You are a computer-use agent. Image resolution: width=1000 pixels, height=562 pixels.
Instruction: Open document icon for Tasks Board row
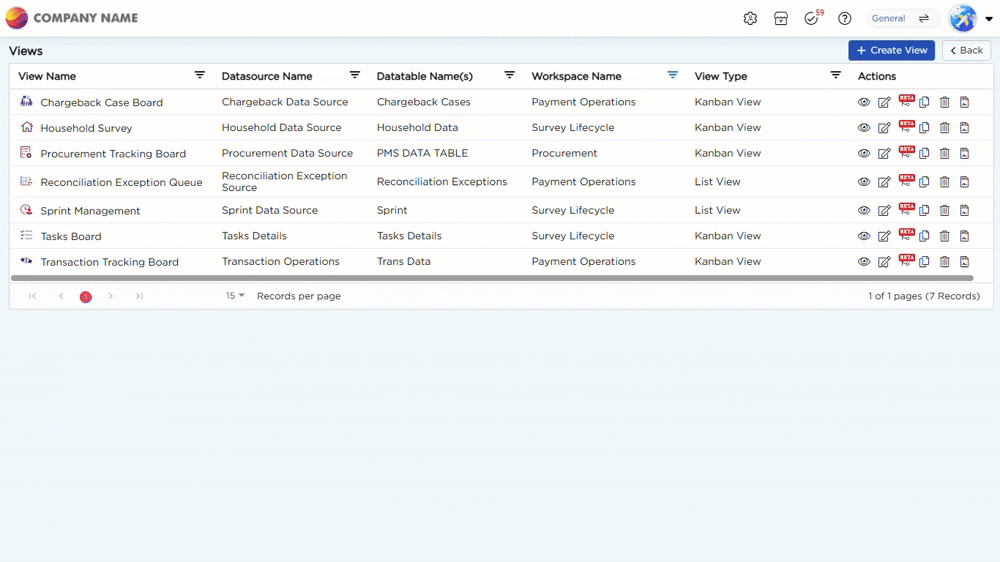pos(964,236)
